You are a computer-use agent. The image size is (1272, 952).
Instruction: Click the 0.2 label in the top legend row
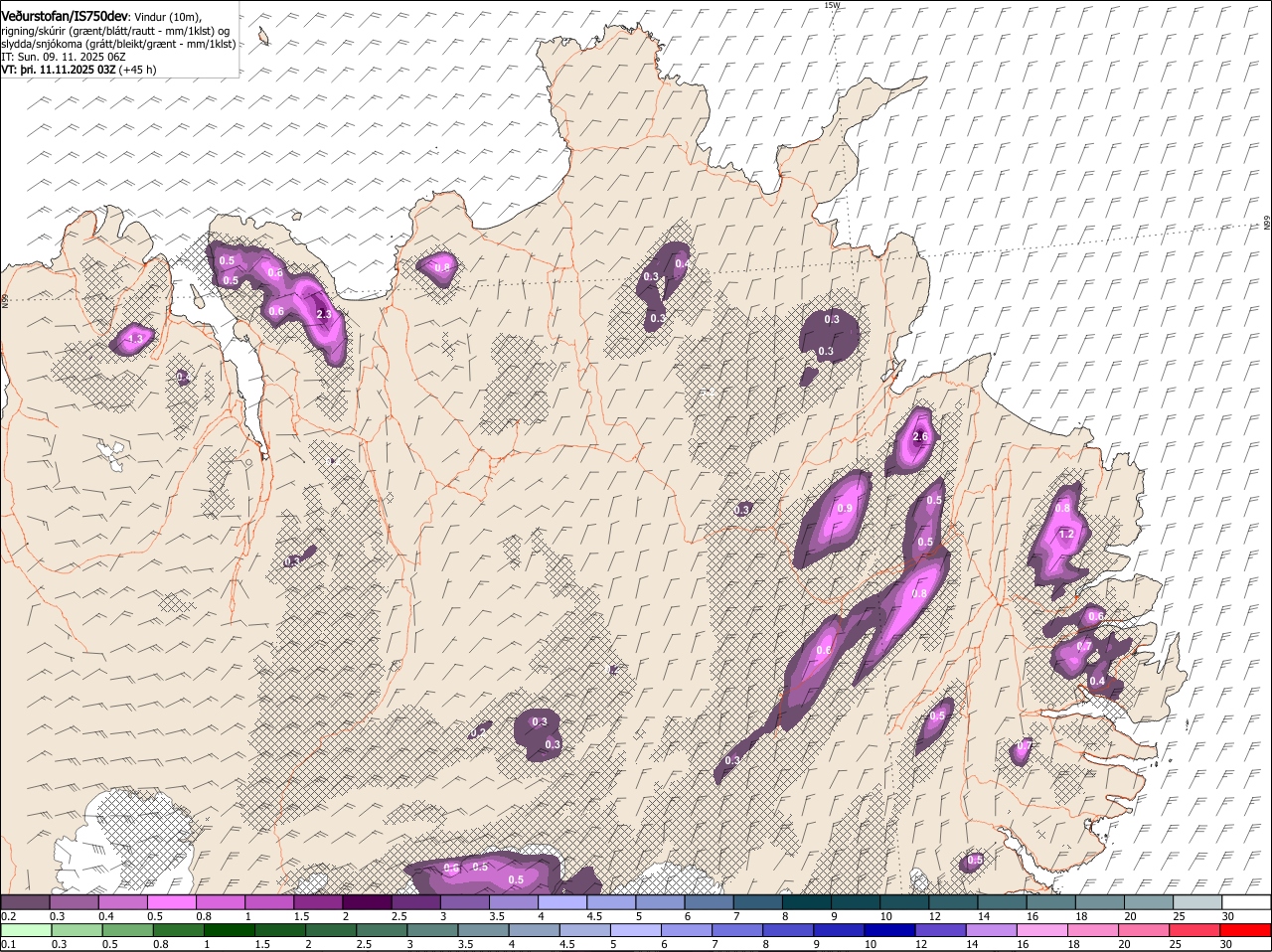coord(8,916)
